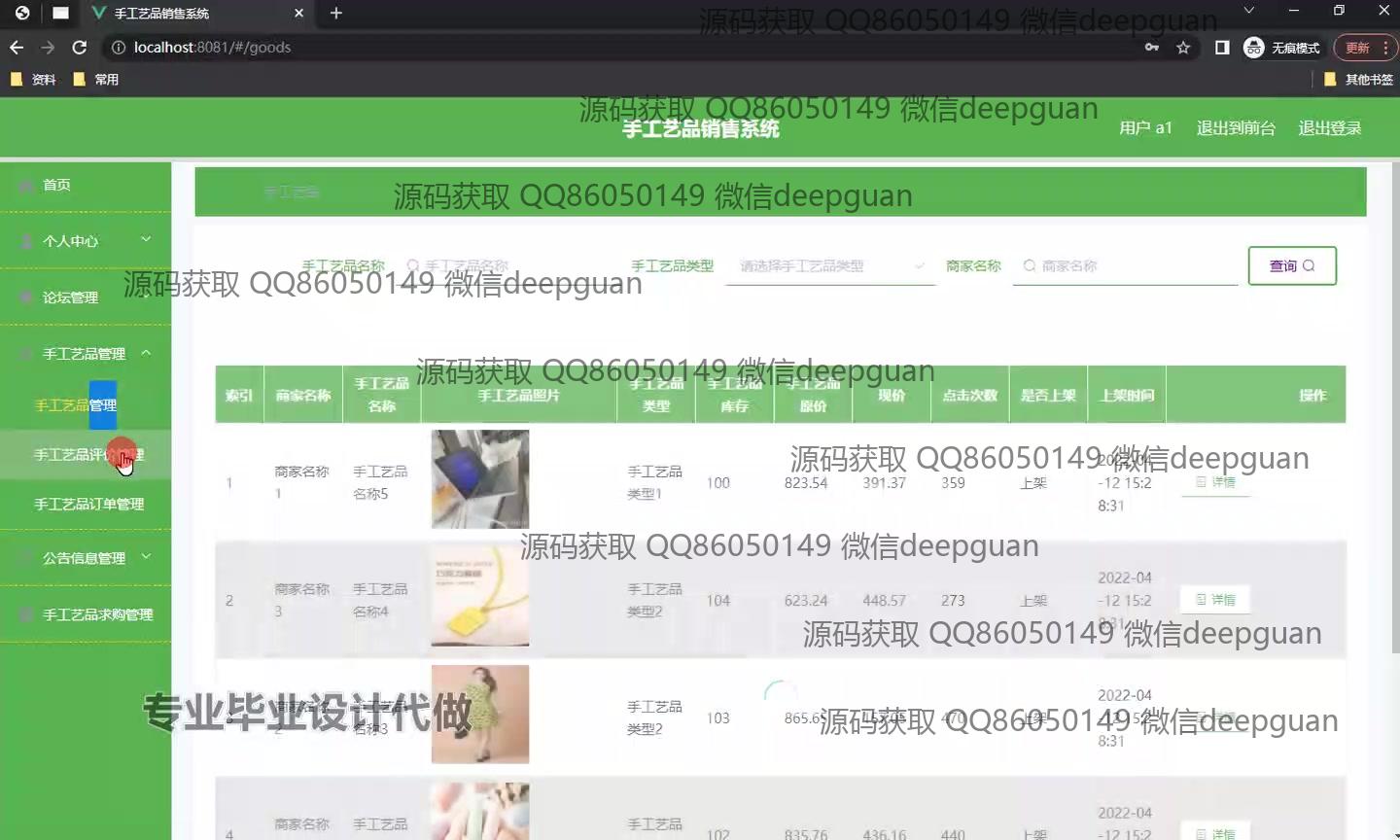Screen dimensions: 1400x840
Task: Reload the localhost page
Action: [80, 48]
